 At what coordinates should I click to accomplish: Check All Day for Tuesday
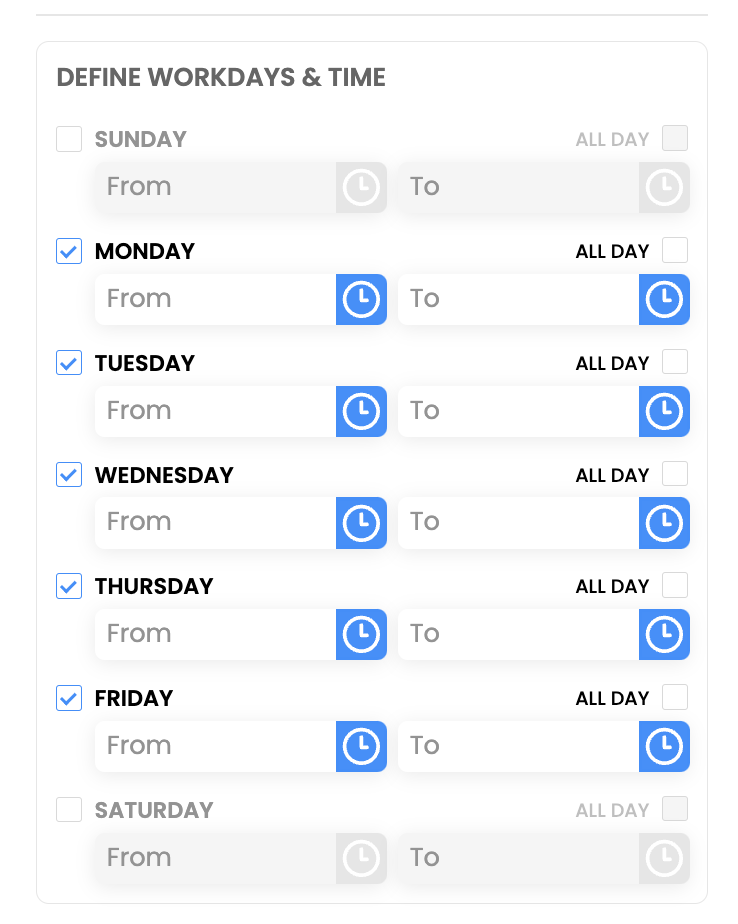(x=675, y=362)
